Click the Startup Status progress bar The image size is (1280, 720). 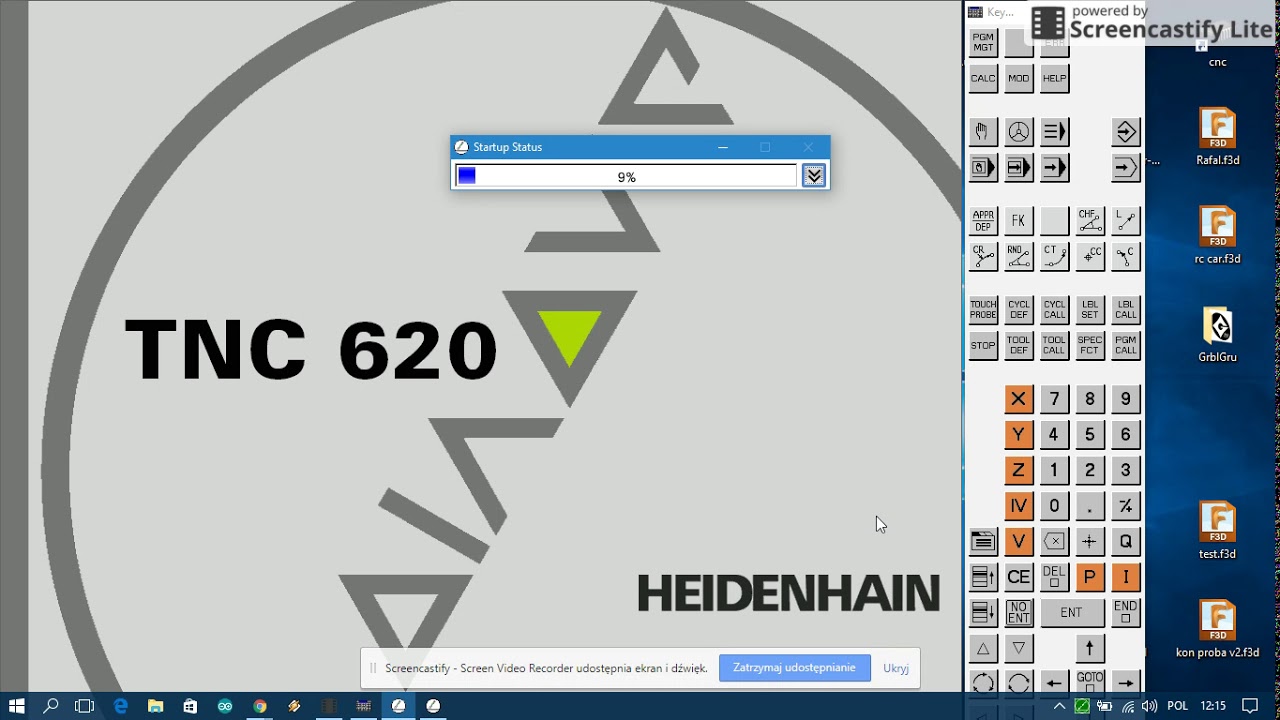coord(626,176)
